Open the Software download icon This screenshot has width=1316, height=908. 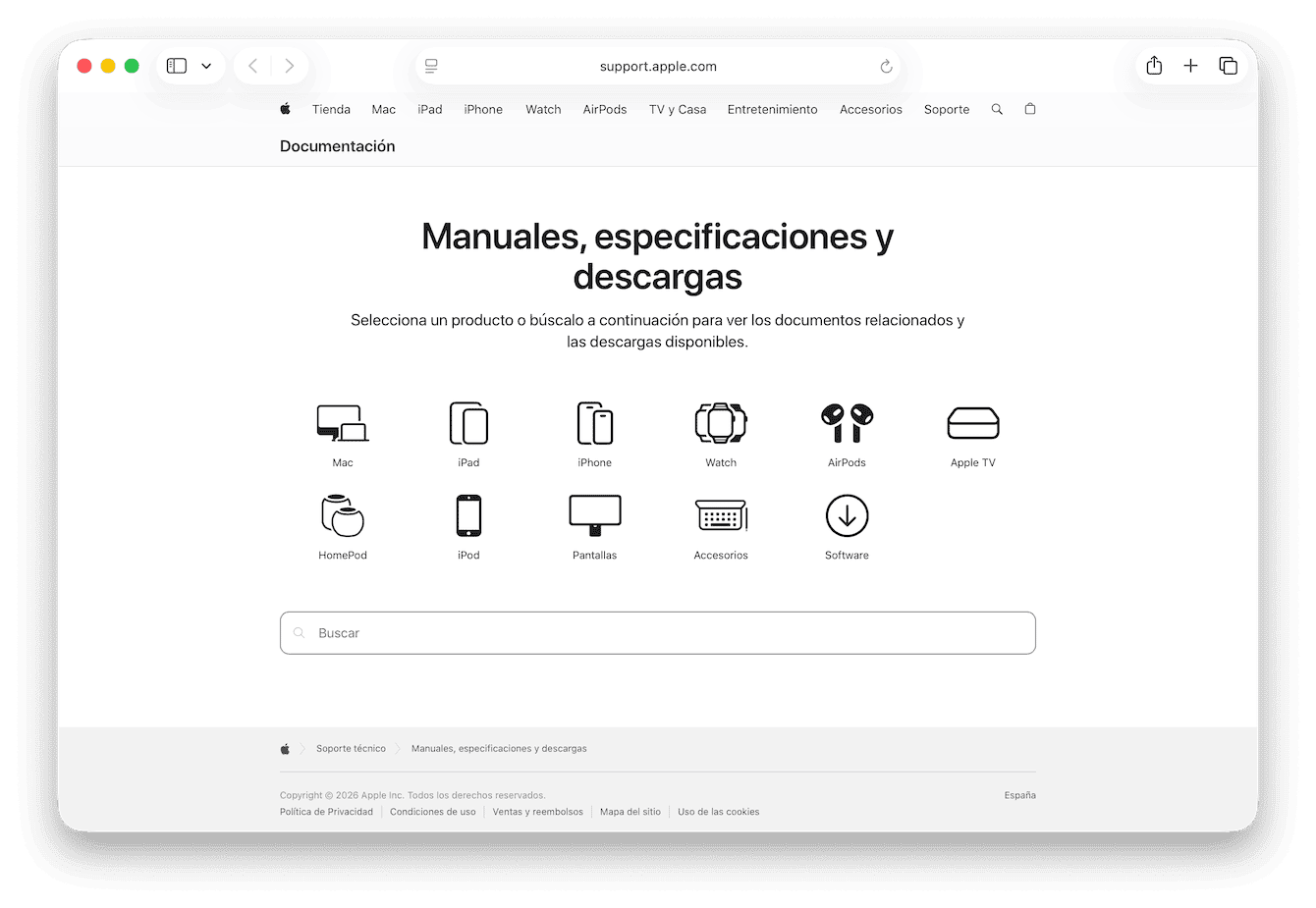tap(847, 515)
